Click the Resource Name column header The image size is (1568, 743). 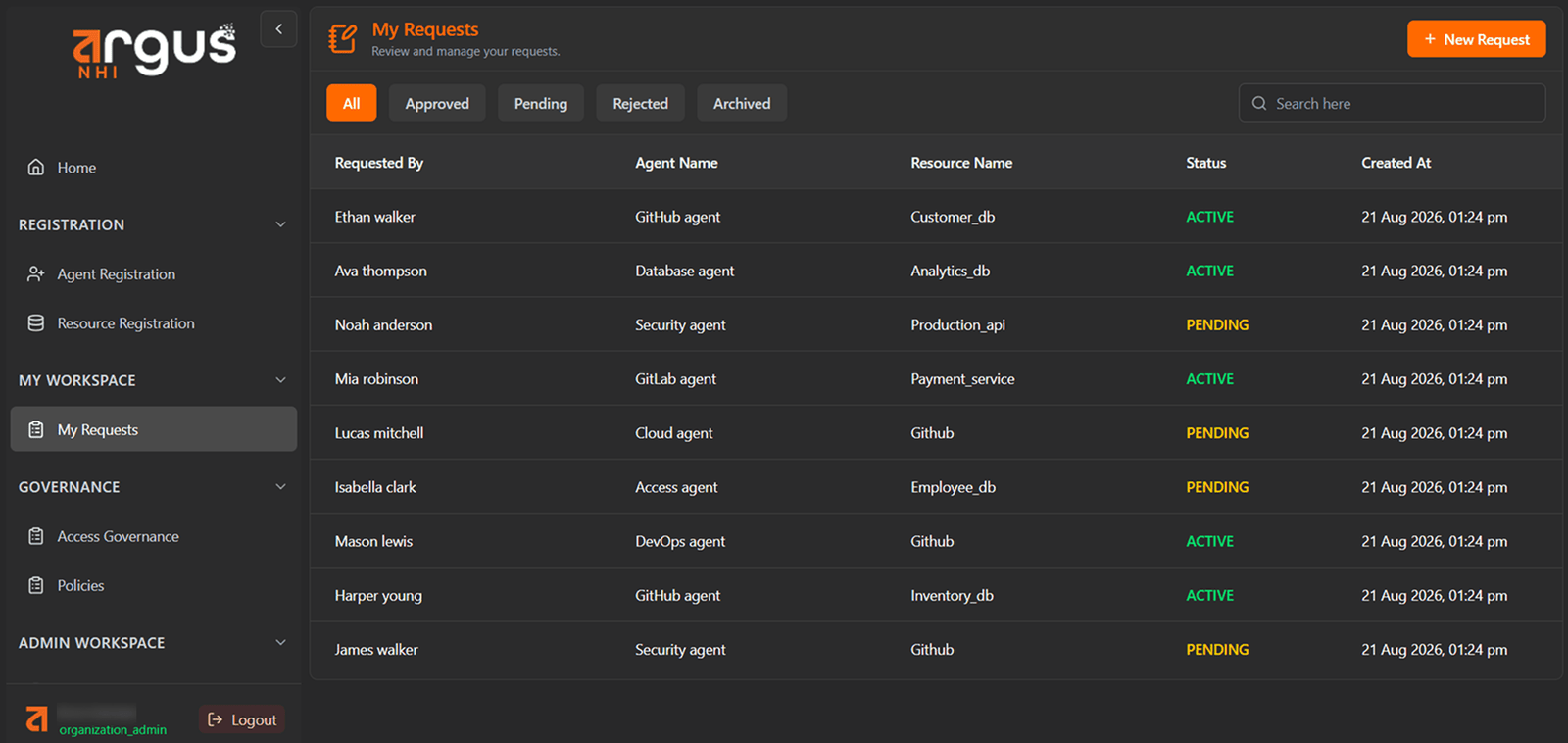(x=961, y=163)
